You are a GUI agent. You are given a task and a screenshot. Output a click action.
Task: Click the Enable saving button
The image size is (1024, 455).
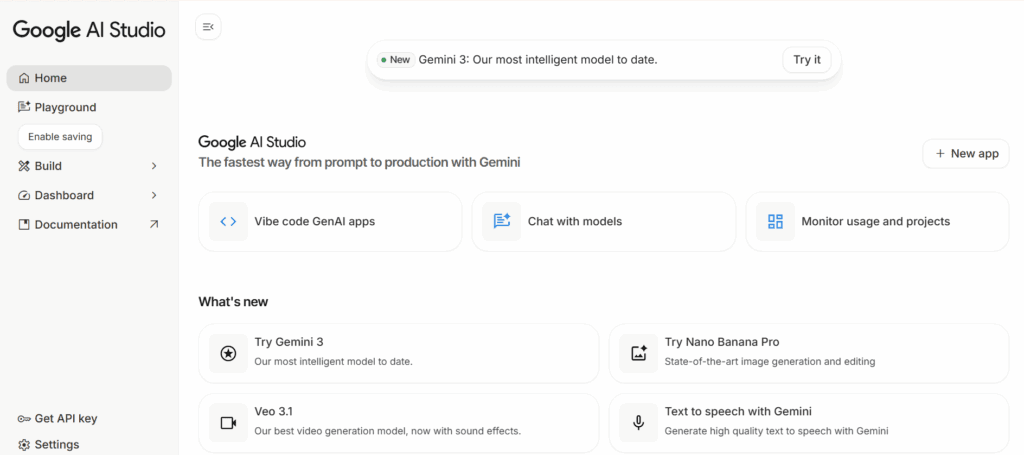(x=60, y=137)
